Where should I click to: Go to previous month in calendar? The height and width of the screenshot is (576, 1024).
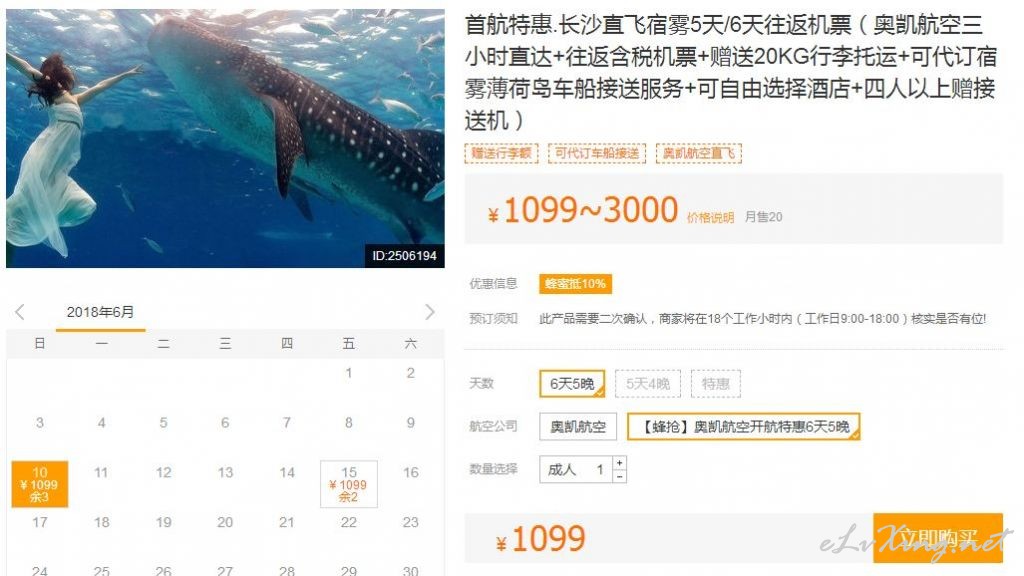click(x=20, y=312)
